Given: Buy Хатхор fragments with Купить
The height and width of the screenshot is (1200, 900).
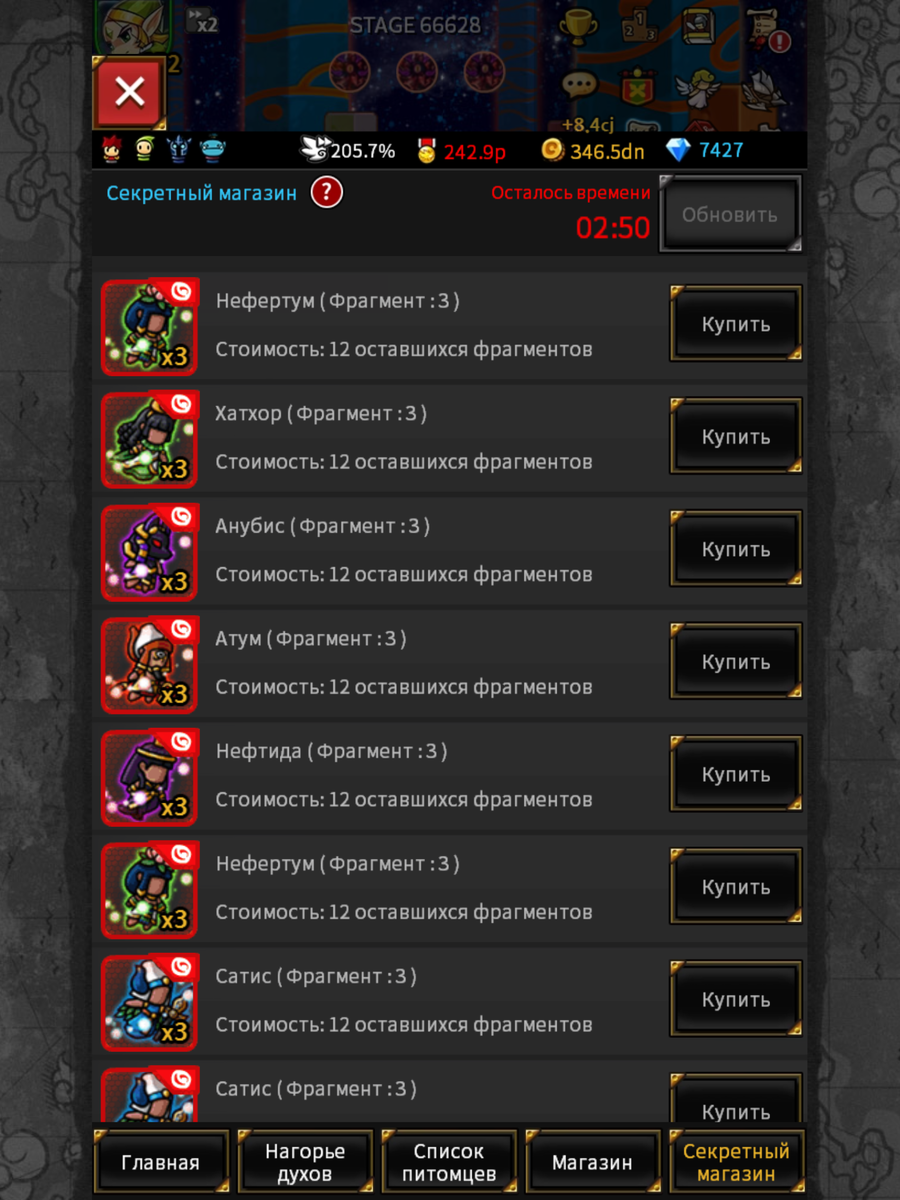Looking at the screenshot, I should (x=736, y=437).
